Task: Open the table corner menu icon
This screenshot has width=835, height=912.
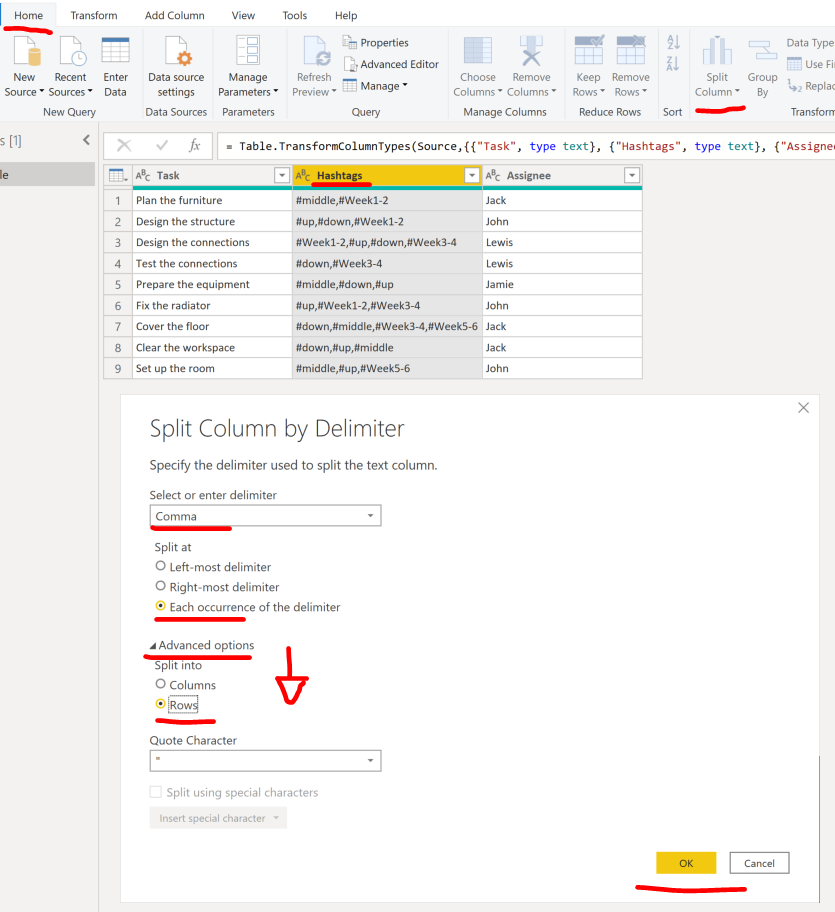Action: tap(118, 175)
